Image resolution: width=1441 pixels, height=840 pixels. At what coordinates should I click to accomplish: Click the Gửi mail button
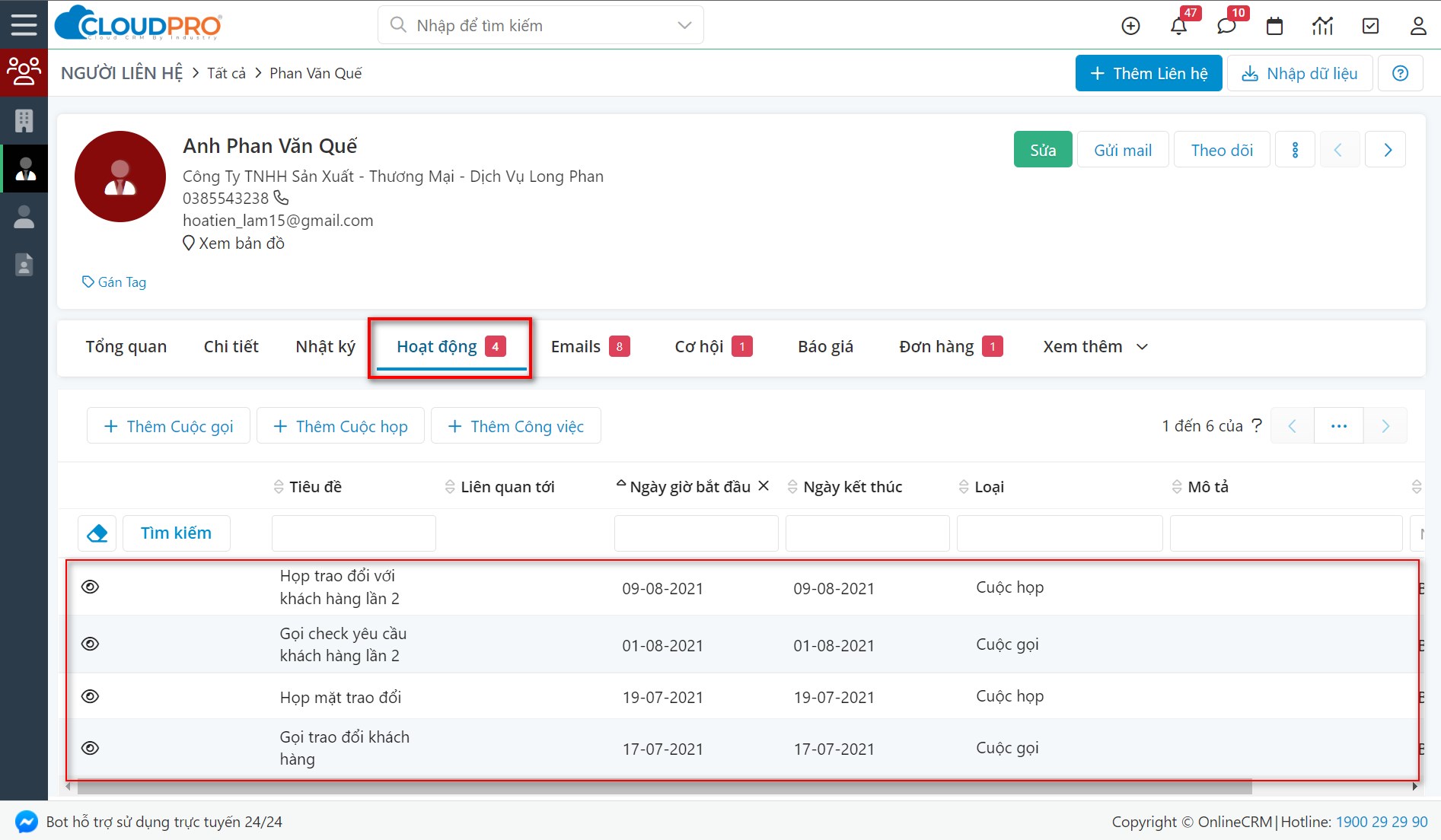(x=1123, y=150)
